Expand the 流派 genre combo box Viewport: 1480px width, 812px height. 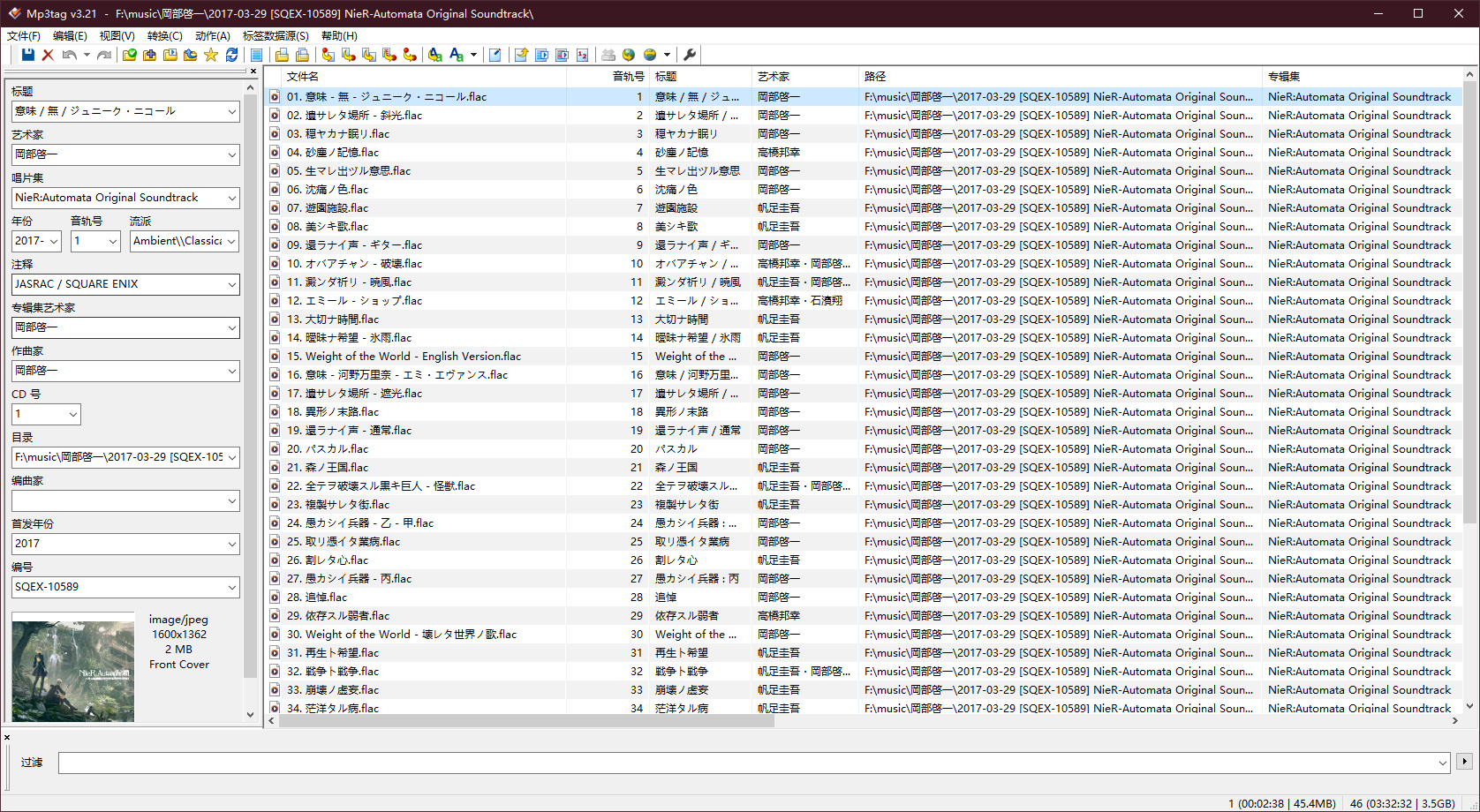231,240
